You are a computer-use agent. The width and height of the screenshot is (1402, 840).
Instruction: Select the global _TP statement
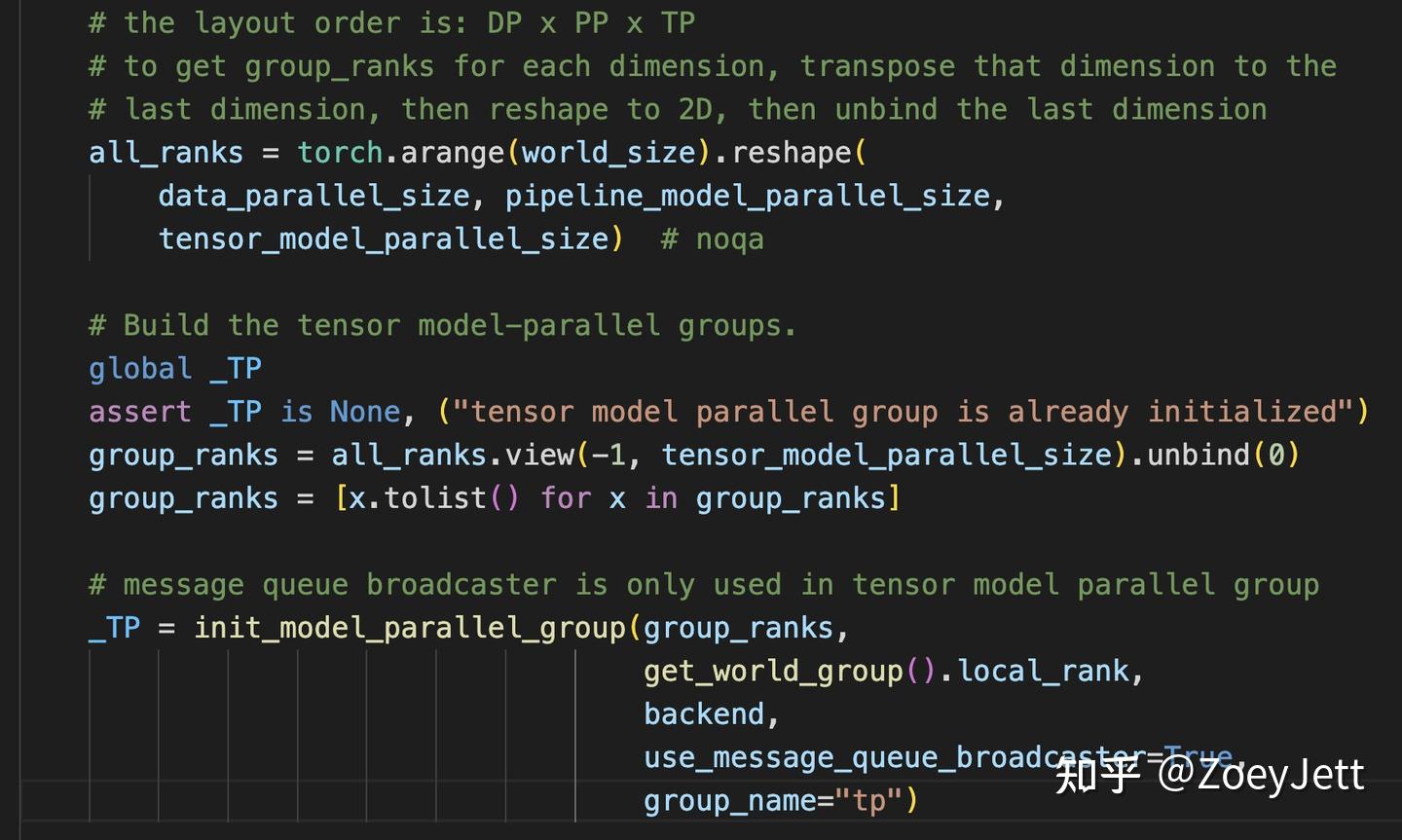pyautogui.click(x=173, y=368)
